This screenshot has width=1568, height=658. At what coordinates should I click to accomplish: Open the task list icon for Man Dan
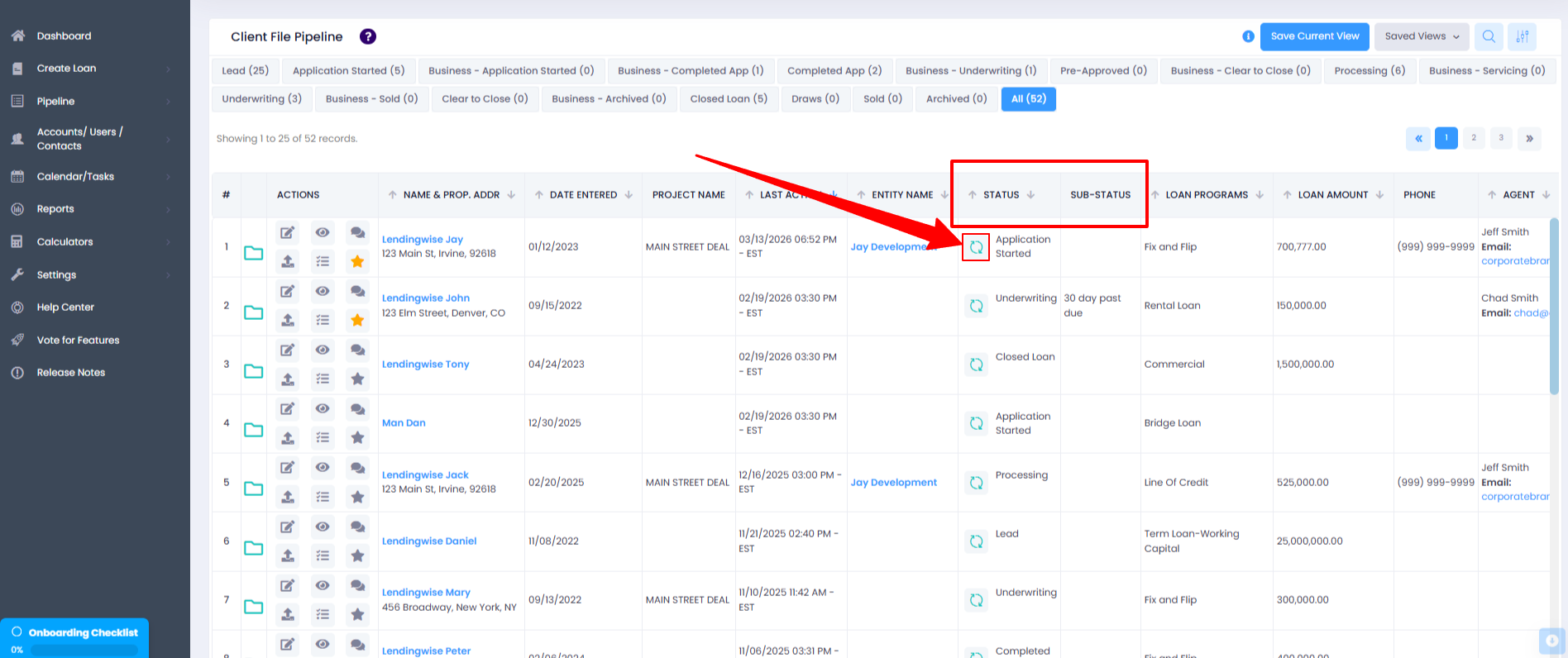tap(323, 438)
